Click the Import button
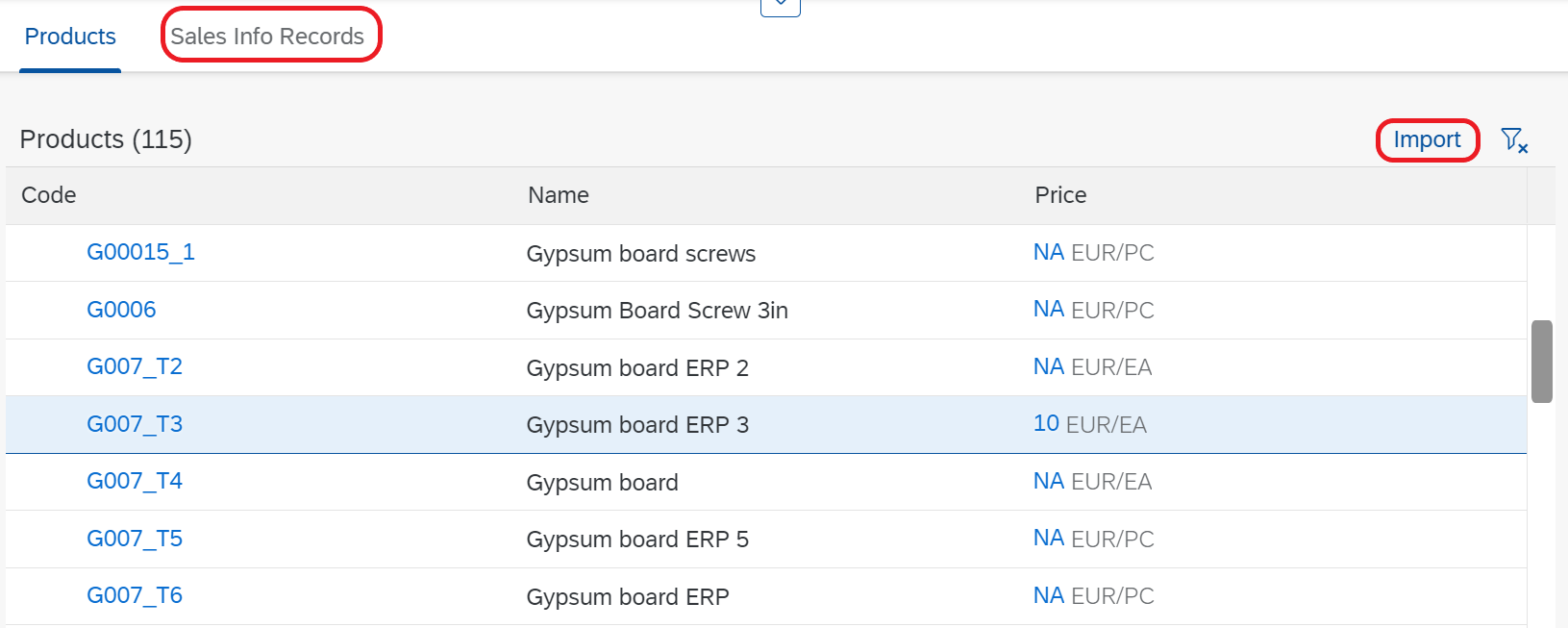 click(x=1427, y=139)
